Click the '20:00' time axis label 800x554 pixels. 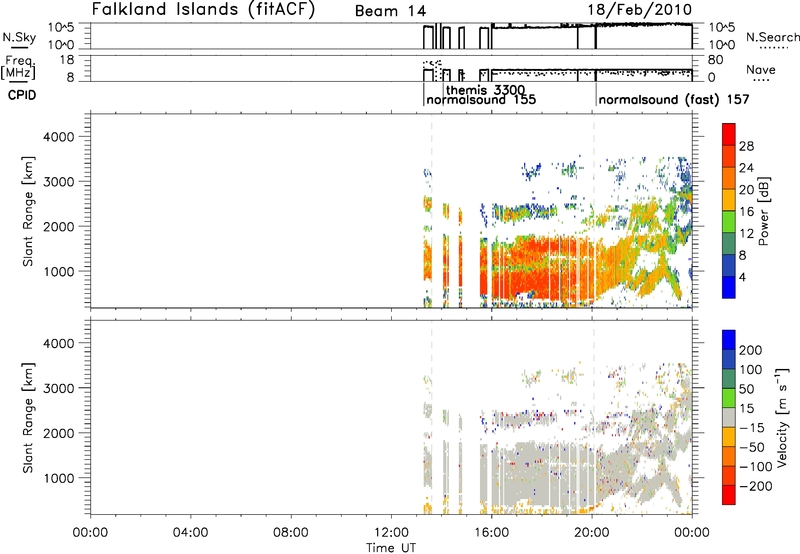pyautogui.click(x=592, y=533)
